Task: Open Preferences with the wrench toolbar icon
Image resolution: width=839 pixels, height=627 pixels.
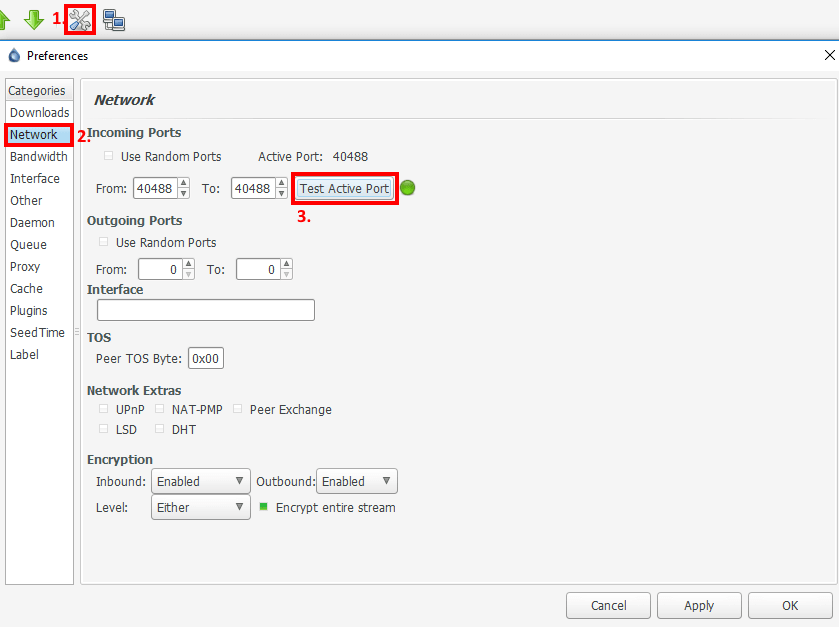Action: (x=80, y=19)
